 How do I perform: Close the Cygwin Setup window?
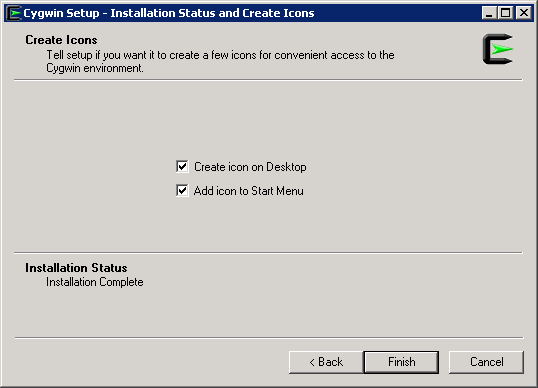(x=524, y=13)
